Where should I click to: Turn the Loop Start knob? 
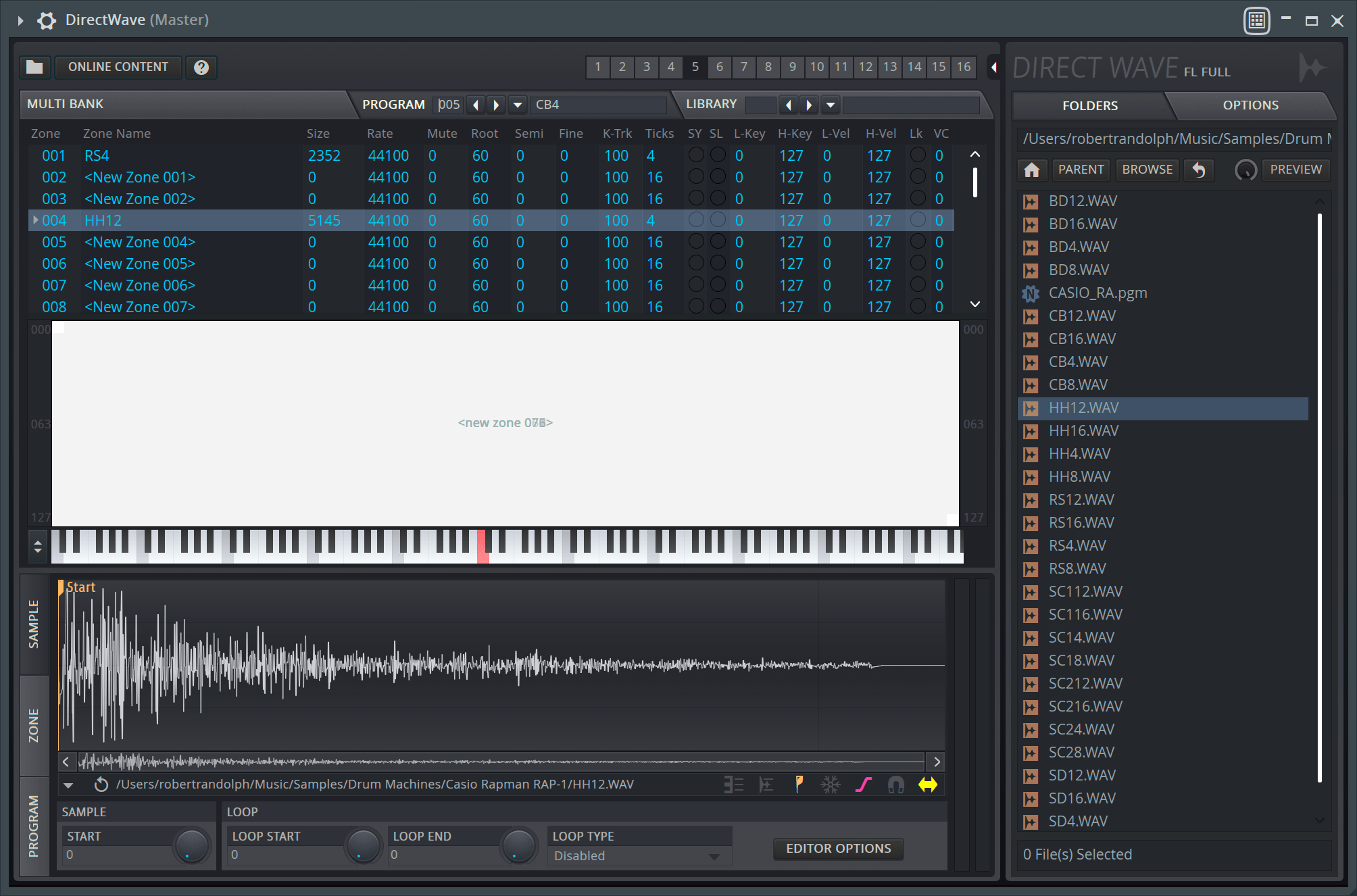coord(363,845)
